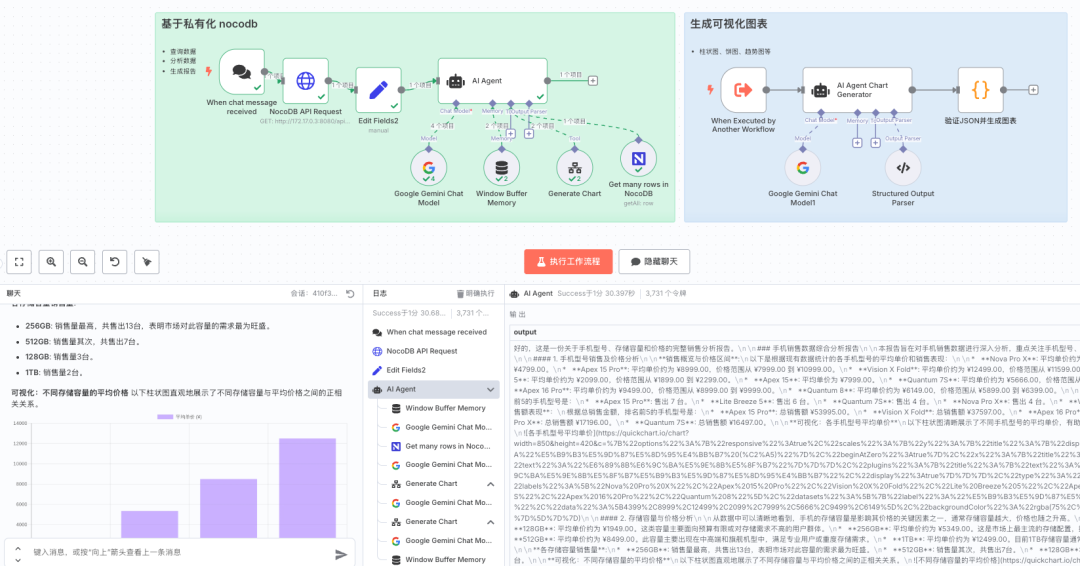
Task: Send the chat message with arrow icon
Action: point(341,554)
